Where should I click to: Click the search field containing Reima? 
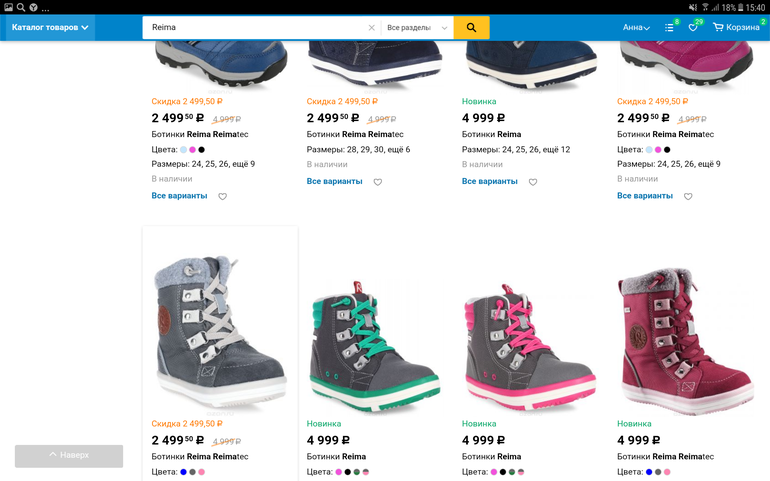click(255, 28)
